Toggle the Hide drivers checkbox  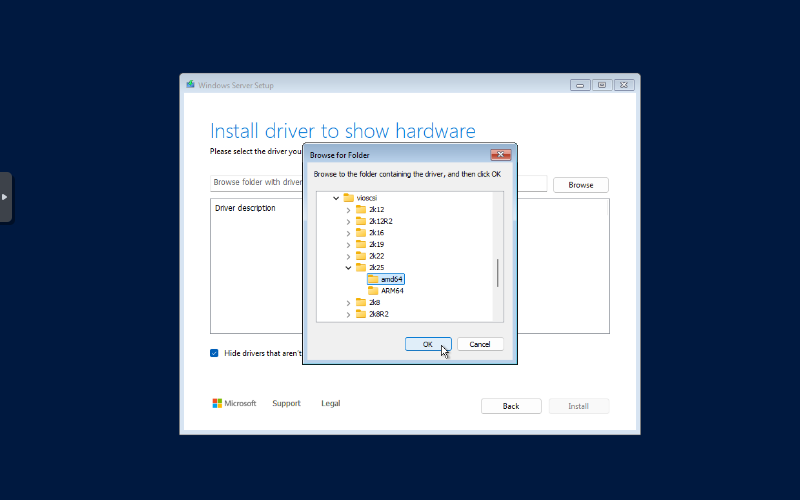214,353
